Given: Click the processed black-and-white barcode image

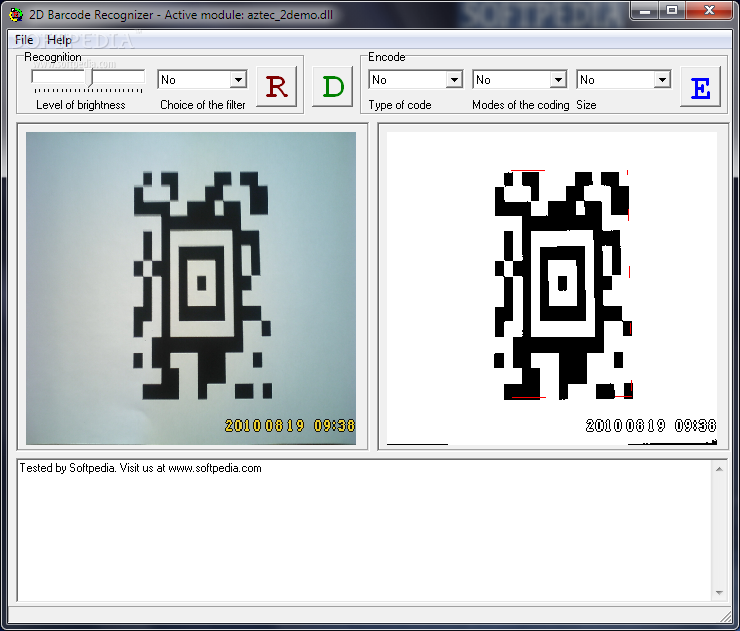Looking at the screenshot, I should point(552,288).
